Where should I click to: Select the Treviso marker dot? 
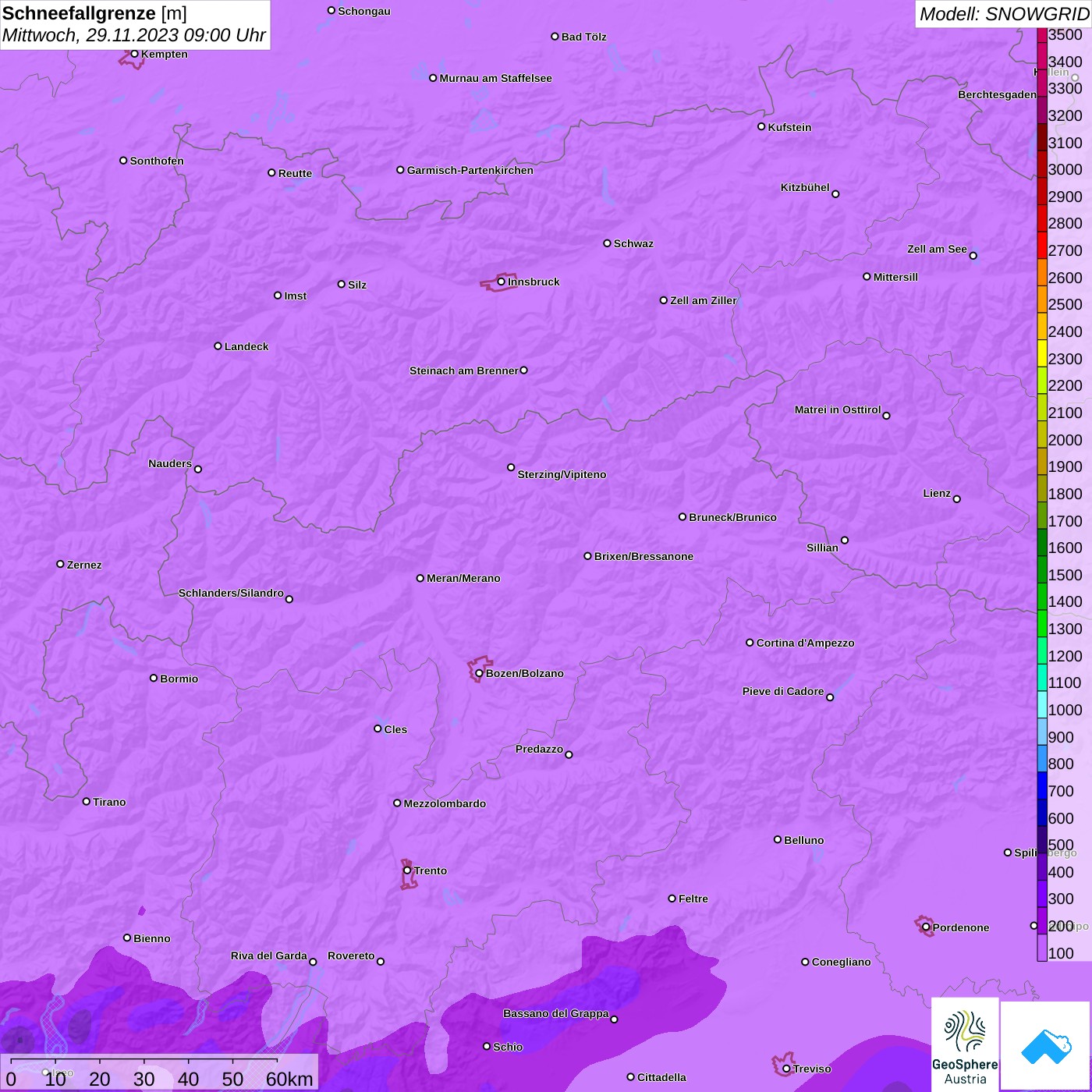point(786,1069)
